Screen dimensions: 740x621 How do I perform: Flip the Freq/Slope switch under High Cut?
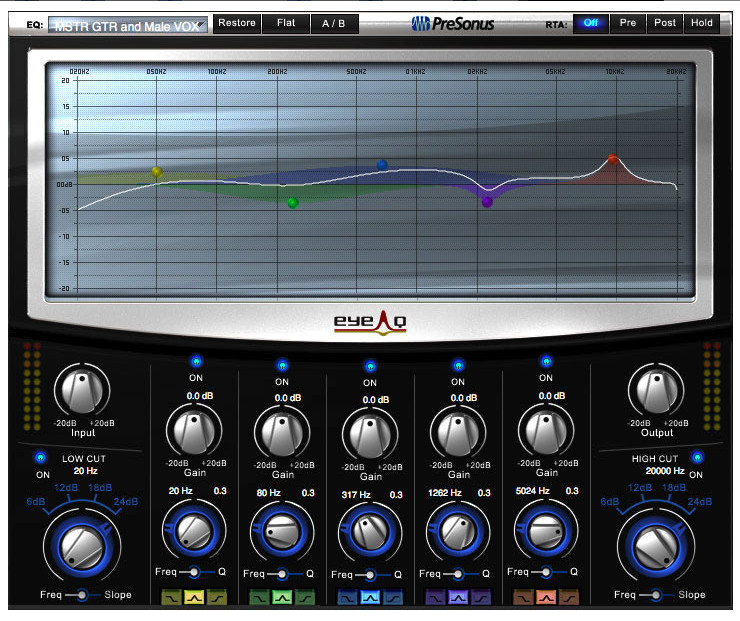pyautogui.click(x=656, y=595)
